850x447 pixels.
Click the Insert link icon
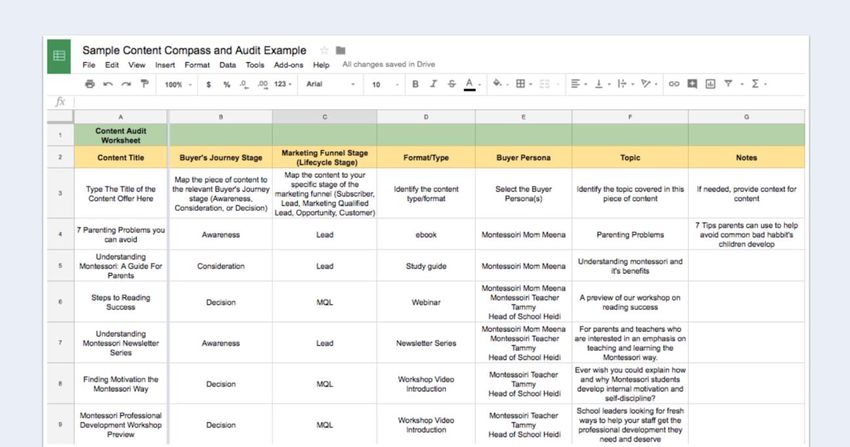point(674,84)
